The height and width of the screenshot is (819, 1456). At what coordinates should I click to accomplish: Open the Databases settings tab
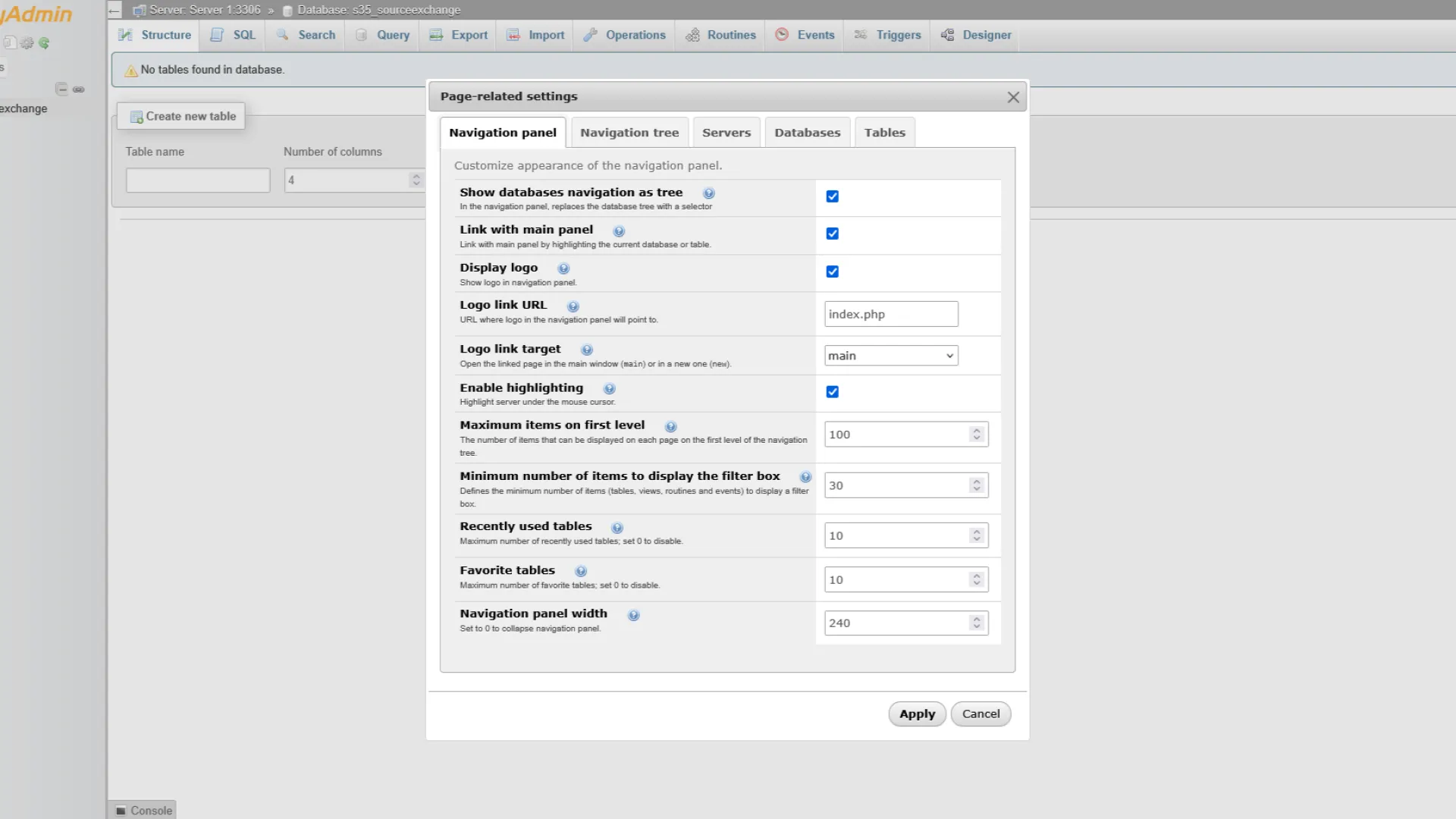(807, 133)
